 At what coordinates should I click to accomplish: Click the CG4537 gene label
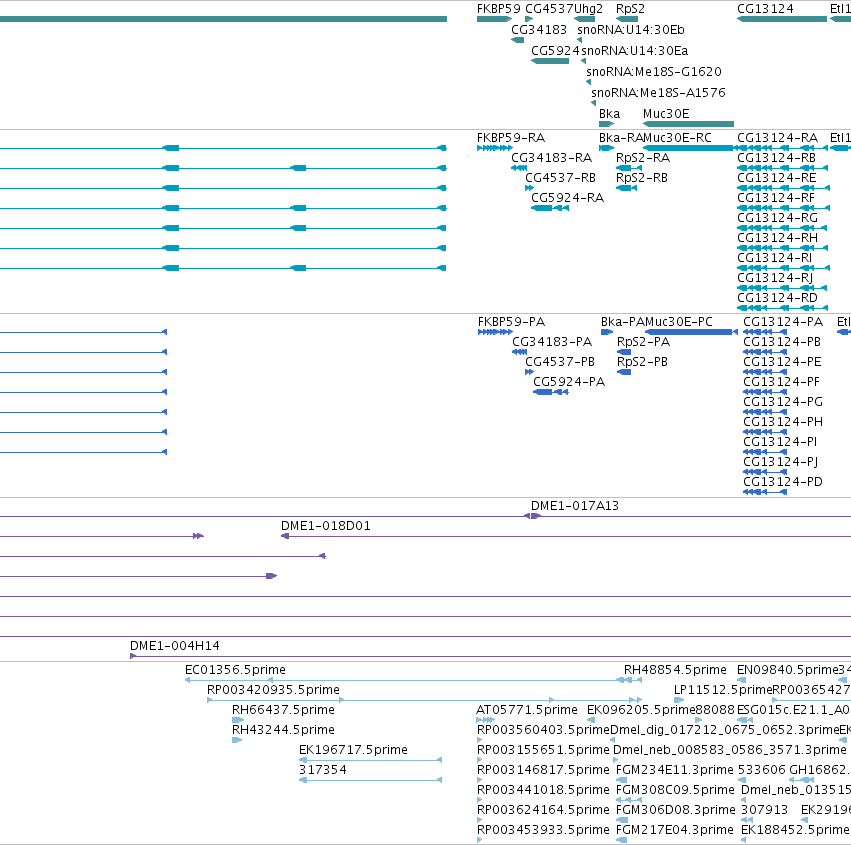(x=549, y=9)
